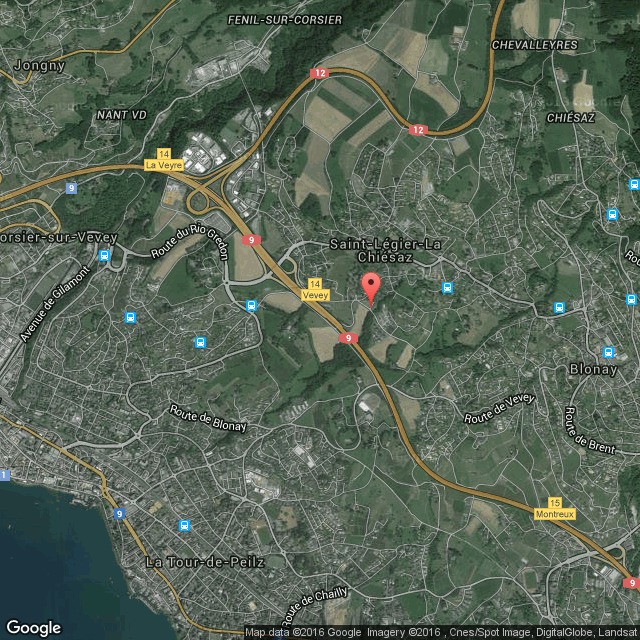Select the 15 Montreux exit sign
The image size is (640, 640).
point(555,509)
